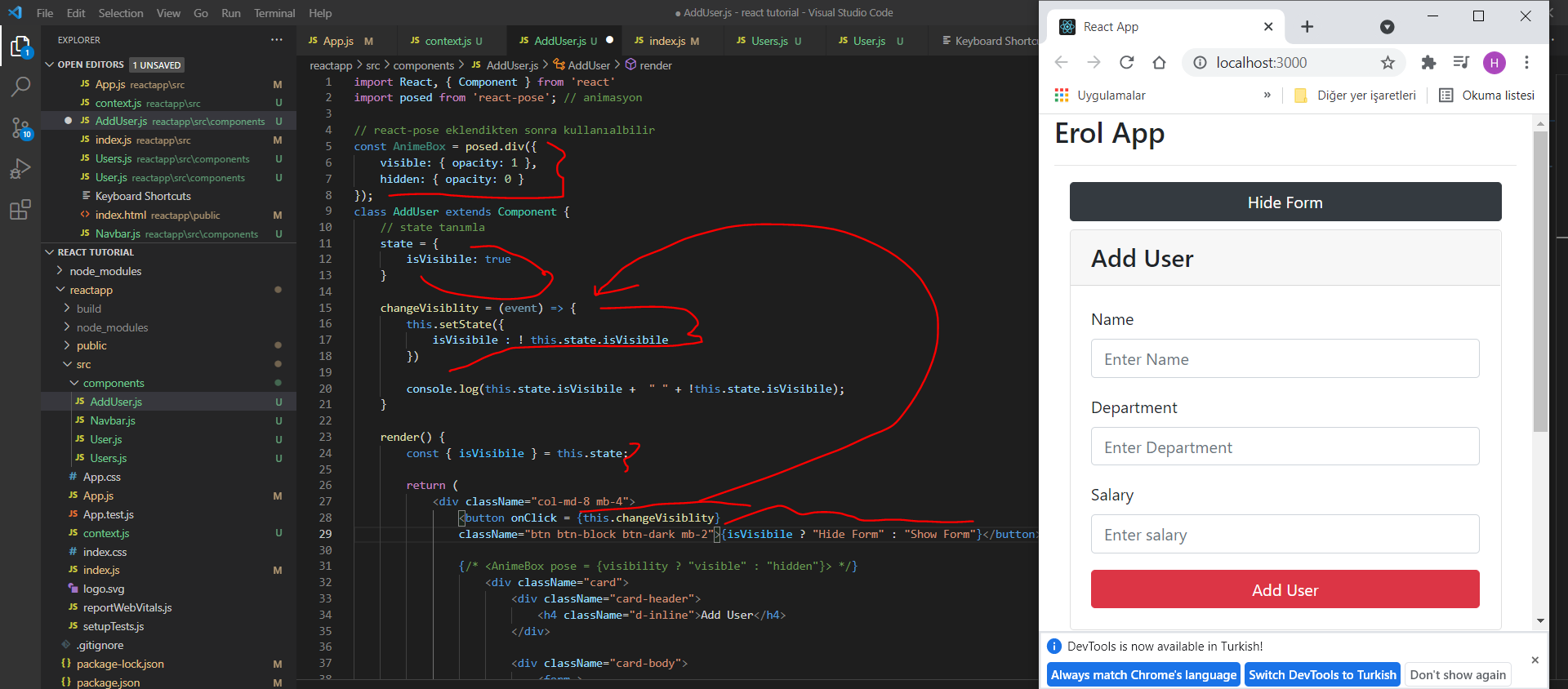
Task: Click the Explorer more actions ellipsis
Action: click(277, 40)
